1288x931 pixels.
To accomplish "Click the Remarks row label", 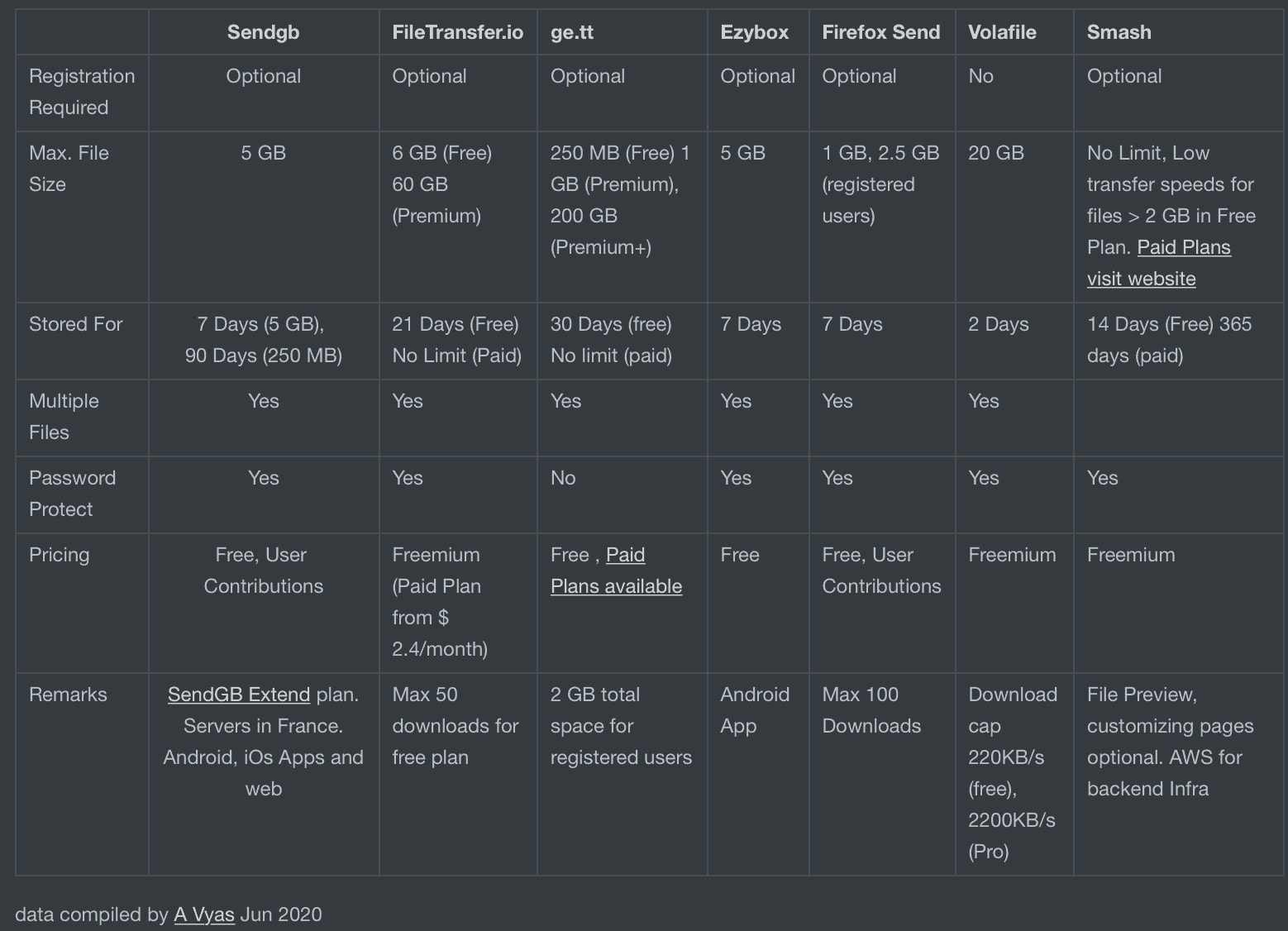I will point(69,695).
